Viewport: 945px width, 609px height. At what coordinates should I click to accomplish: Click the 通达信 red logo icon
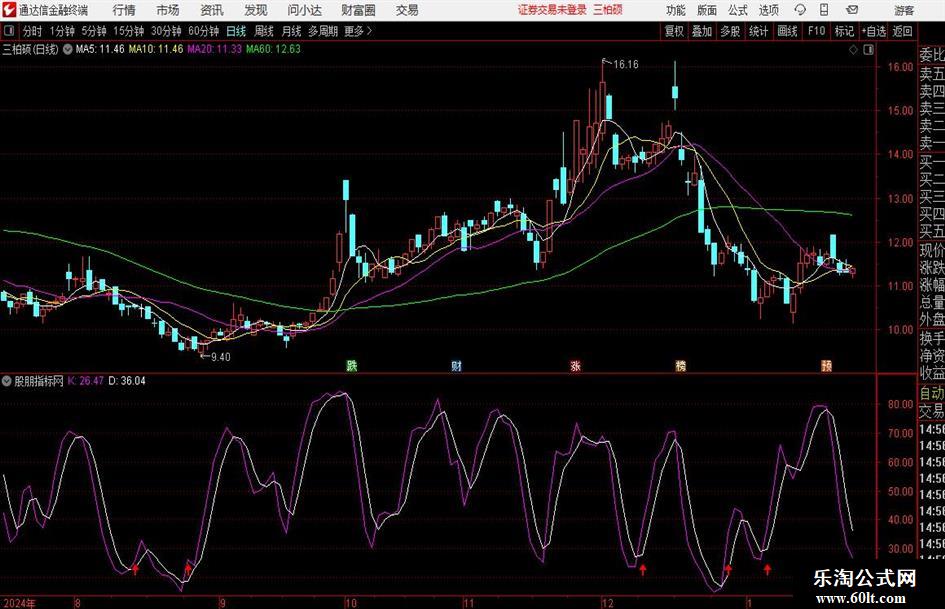pyautogui.click(x=9, y=10)
